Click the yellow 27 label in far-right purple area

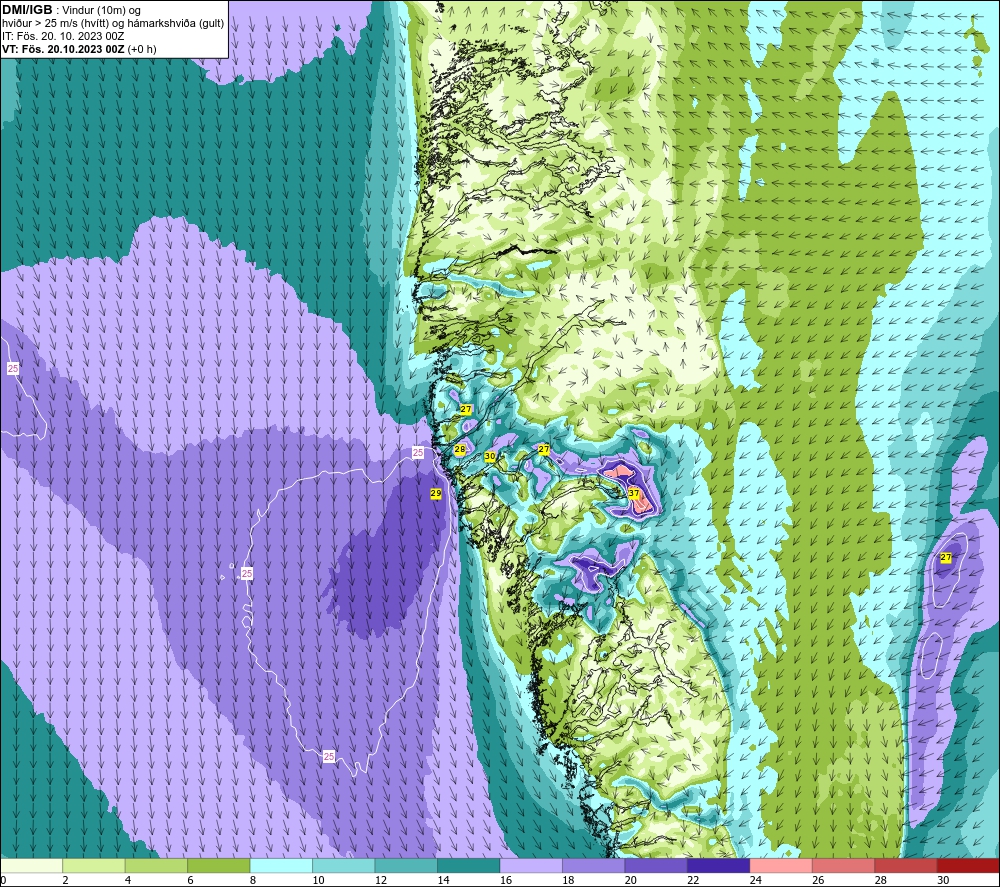click(x=946, y=557)
